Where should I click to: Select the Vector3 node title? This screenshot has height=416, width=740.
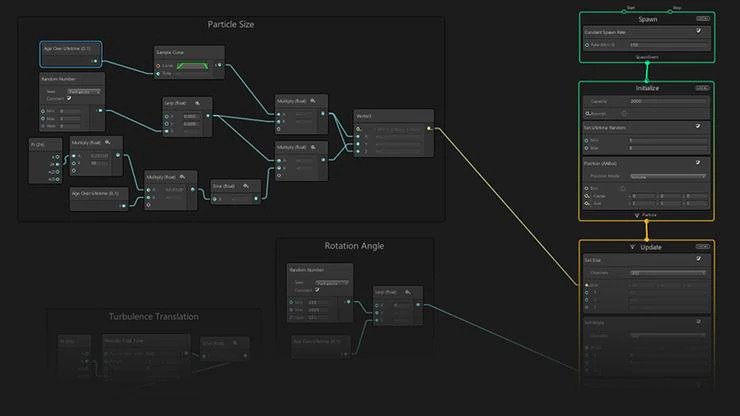(364, 116)
